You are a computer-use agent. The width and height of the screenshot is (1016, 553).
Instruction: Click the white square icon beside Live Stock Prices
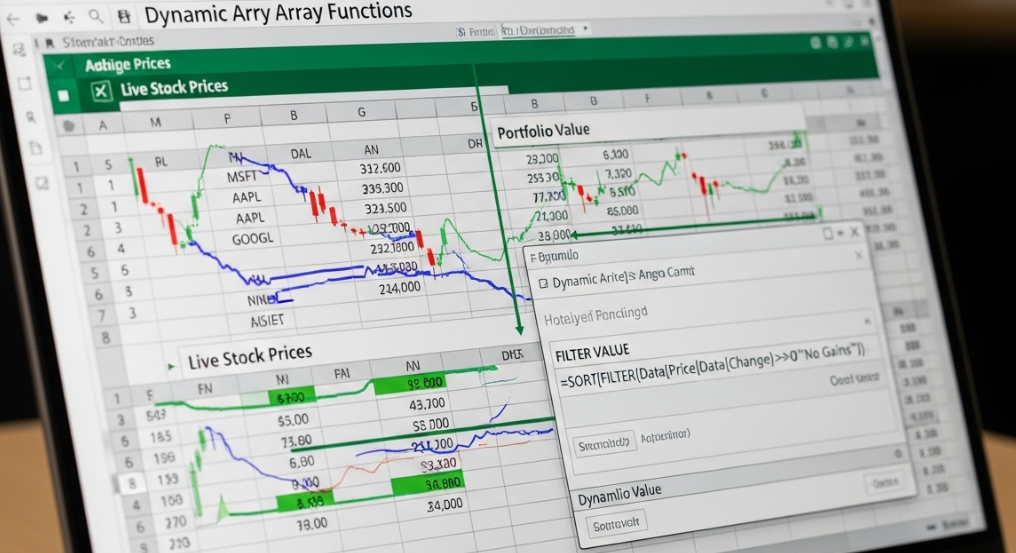(x=64, y=96)
